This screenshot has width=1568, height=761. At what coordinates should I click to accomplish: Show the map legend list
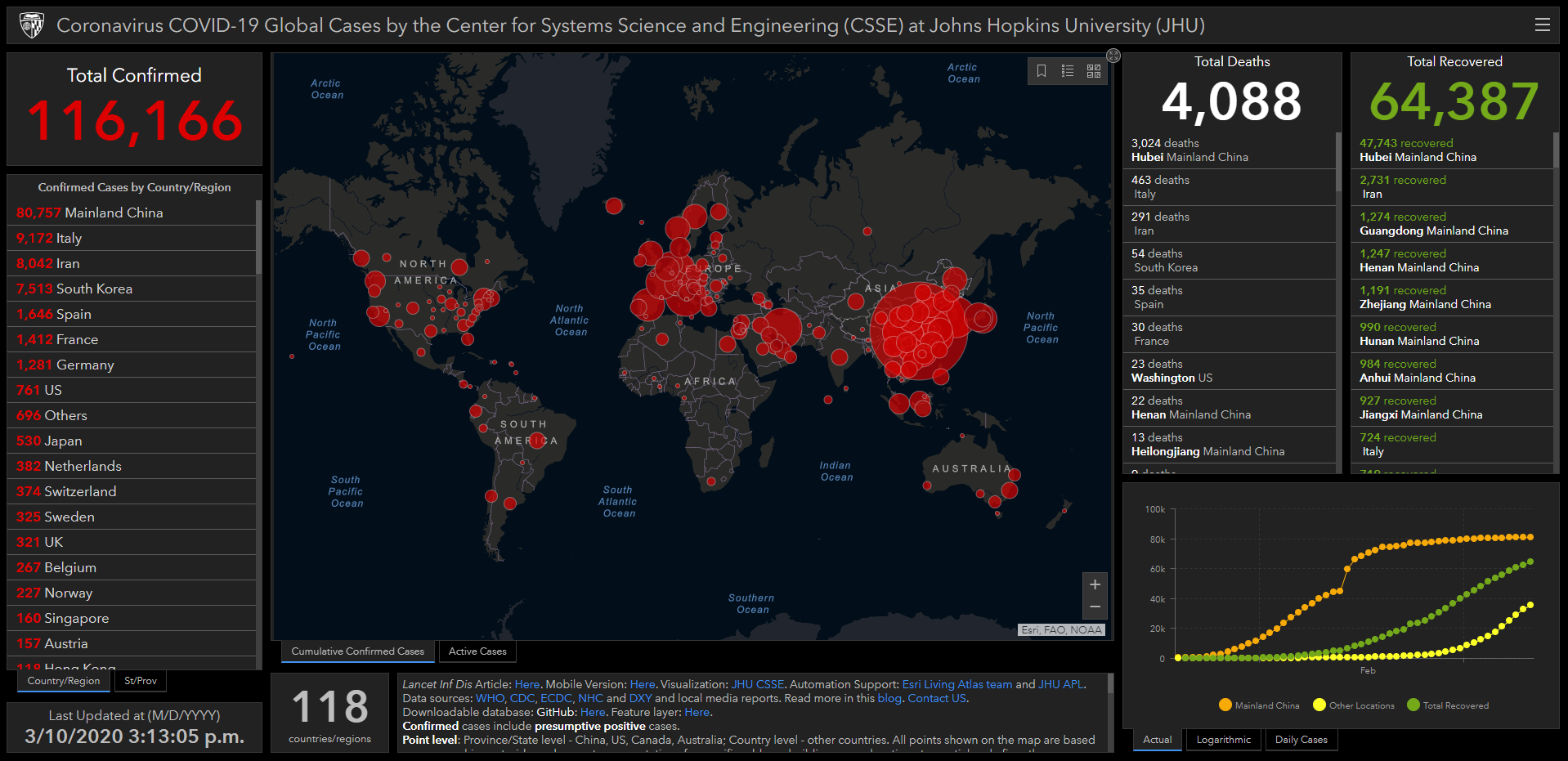tap(1067, 71)
